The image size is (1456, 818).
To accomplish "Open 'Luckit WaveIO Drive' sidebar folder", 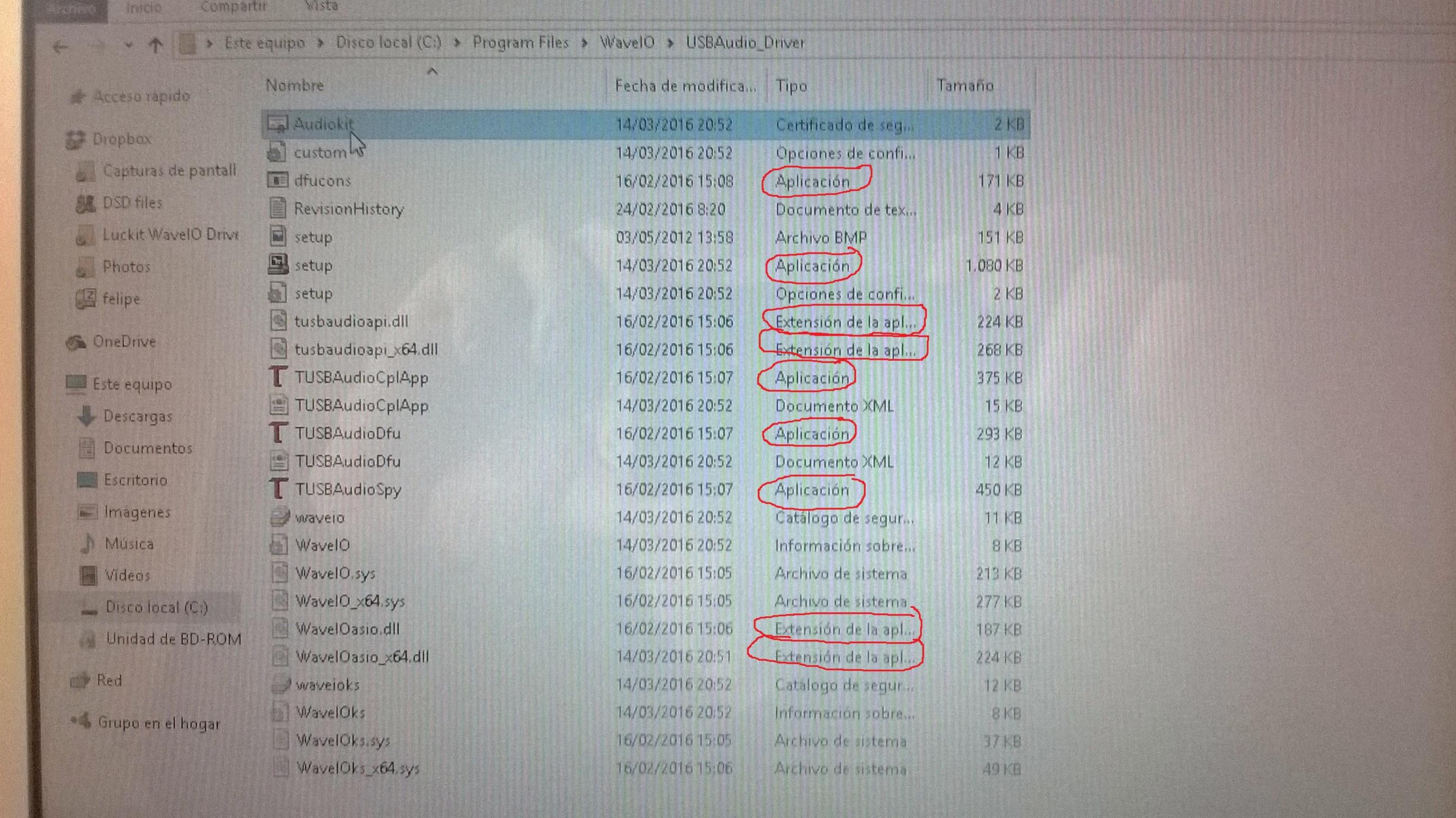I will pyautogui.click(x=170, y=235).
